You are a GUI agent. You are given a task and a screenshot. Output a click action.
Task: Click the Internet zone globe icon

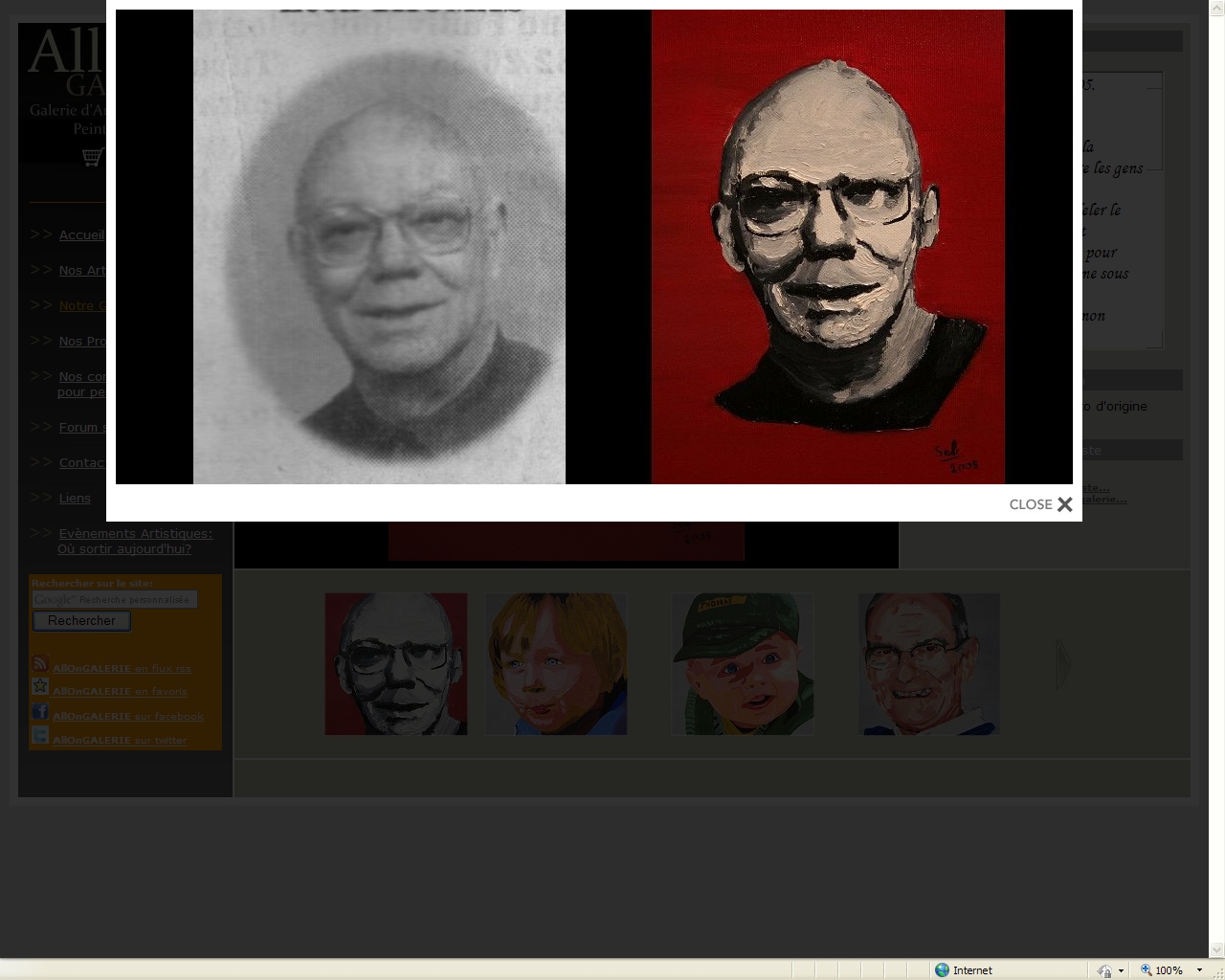942,970
